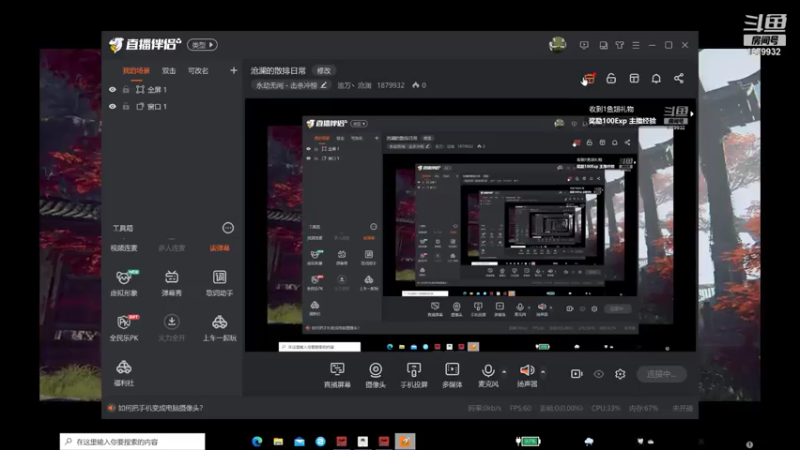Hide the 全屏 1 source with eye icon
The image size is (800, 450).
pyautogui.click(x=113, y=90)
